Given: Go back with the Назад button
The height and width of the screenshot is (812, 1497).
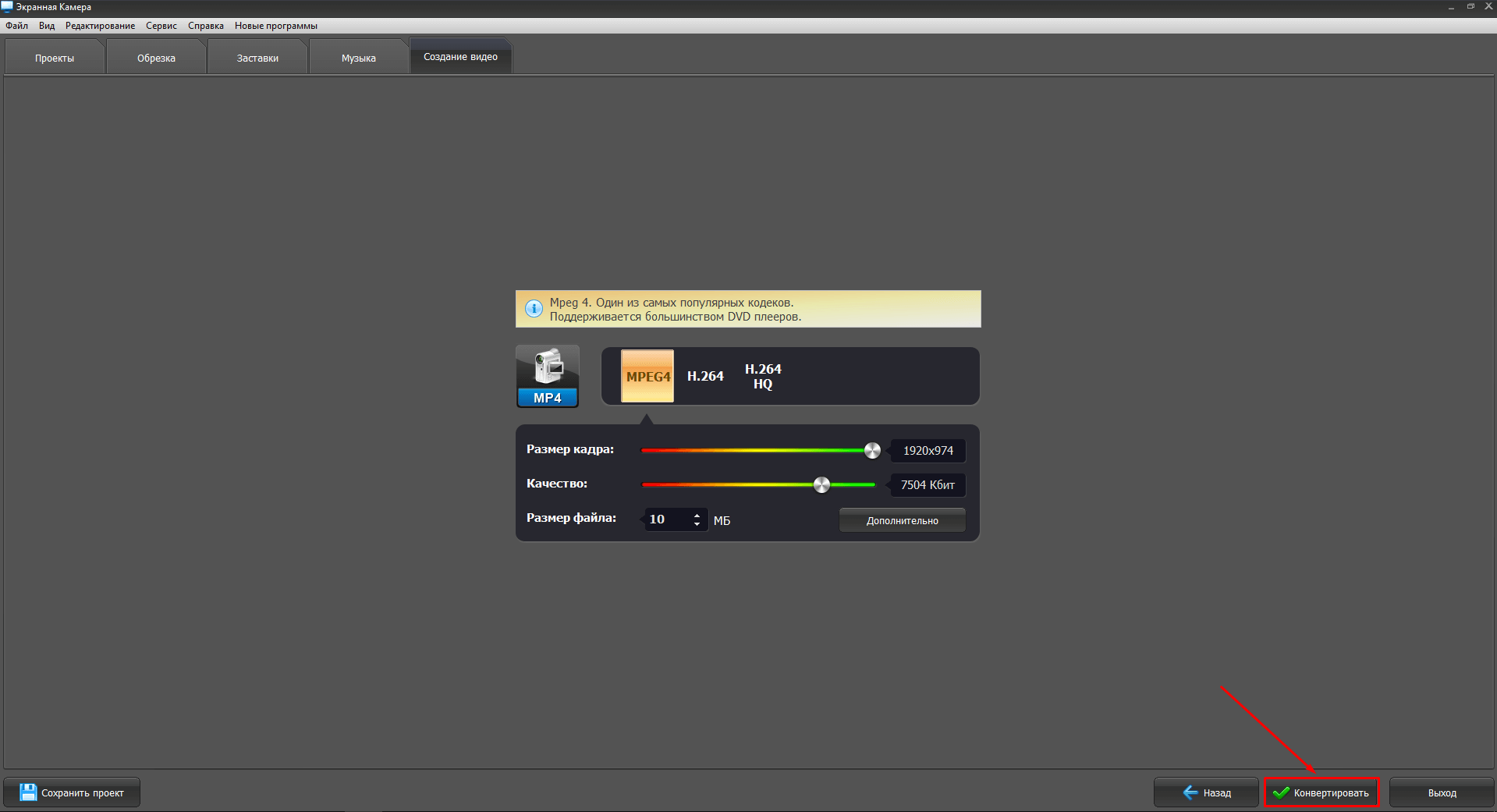Looking at the screenshot, I should (1206, 792).
